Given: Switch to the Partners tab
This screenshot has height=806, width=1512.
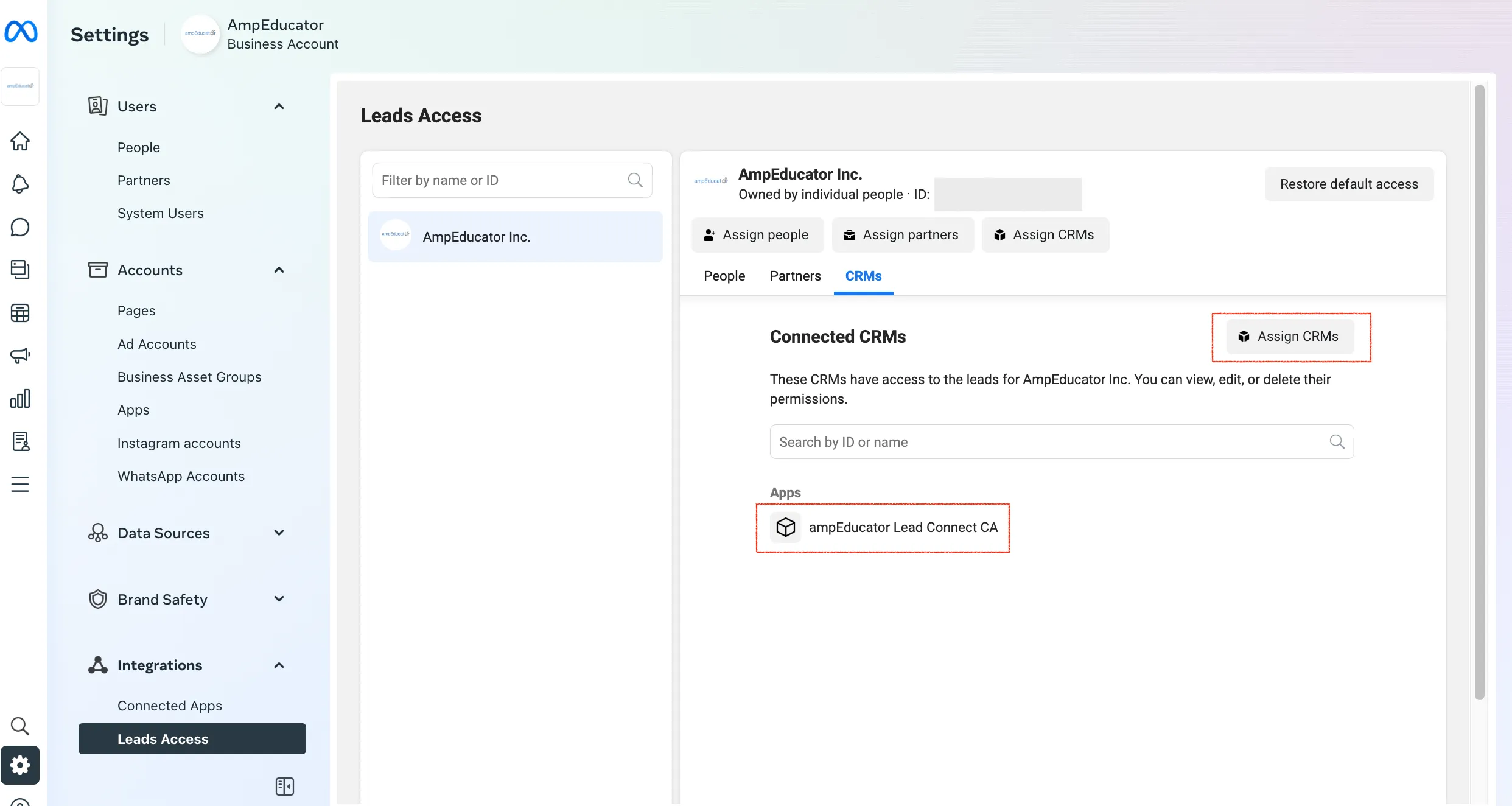Looking at the screenshot, I should pos(795,276).
